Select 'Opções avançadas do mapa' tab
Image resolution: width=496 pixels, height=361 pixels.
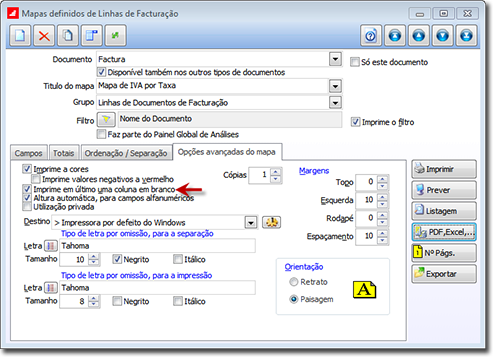pyautogui.click(x=227, y=152)
